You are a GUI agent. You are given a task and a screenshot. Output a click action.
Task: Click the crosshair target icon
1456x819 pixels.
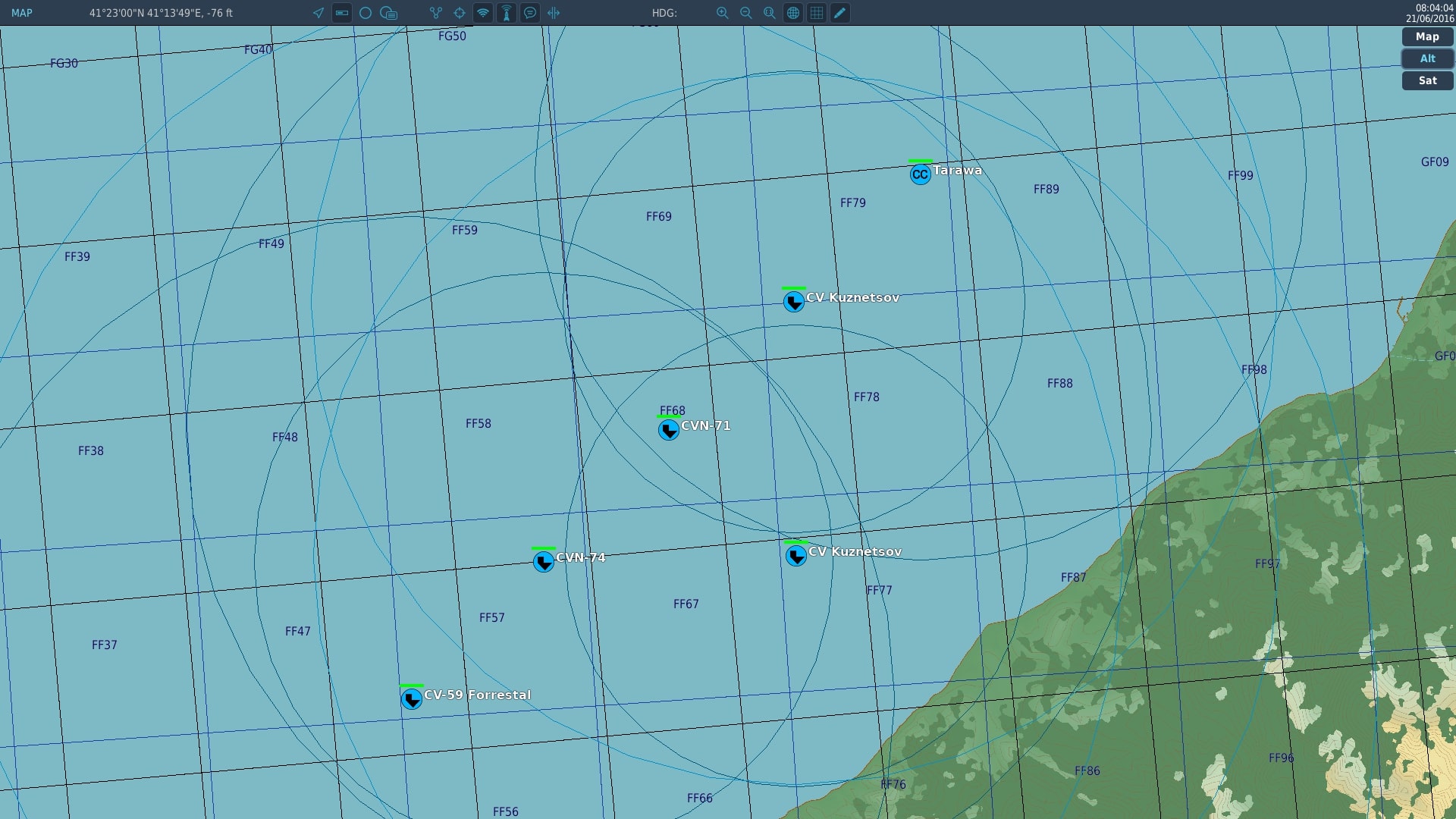click(460, 13)
